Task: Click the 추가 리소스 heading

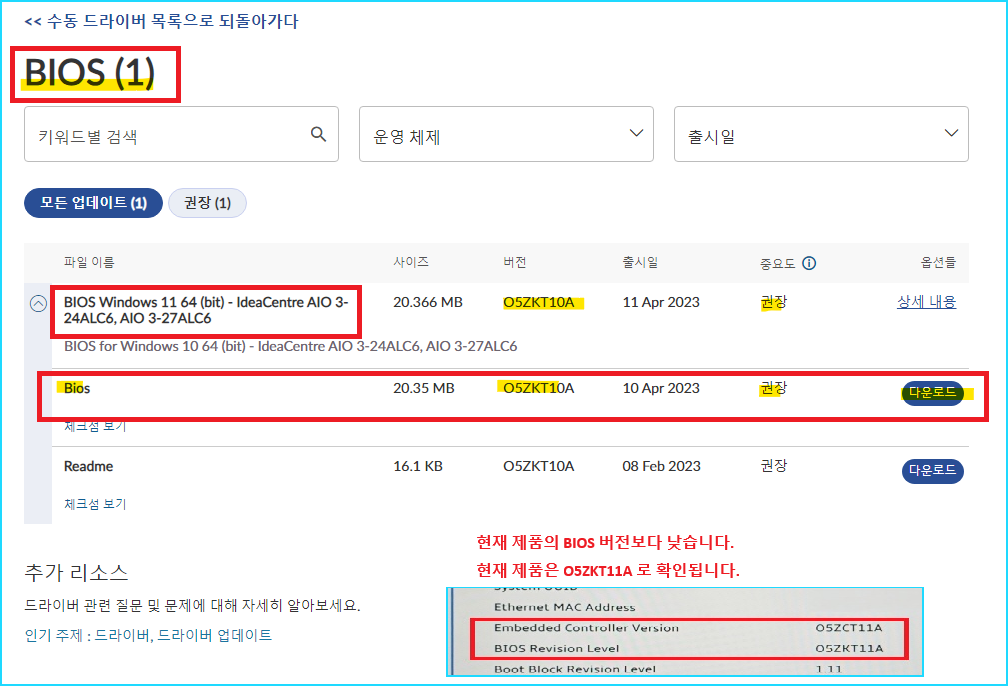Action: (x=76, y=572)
